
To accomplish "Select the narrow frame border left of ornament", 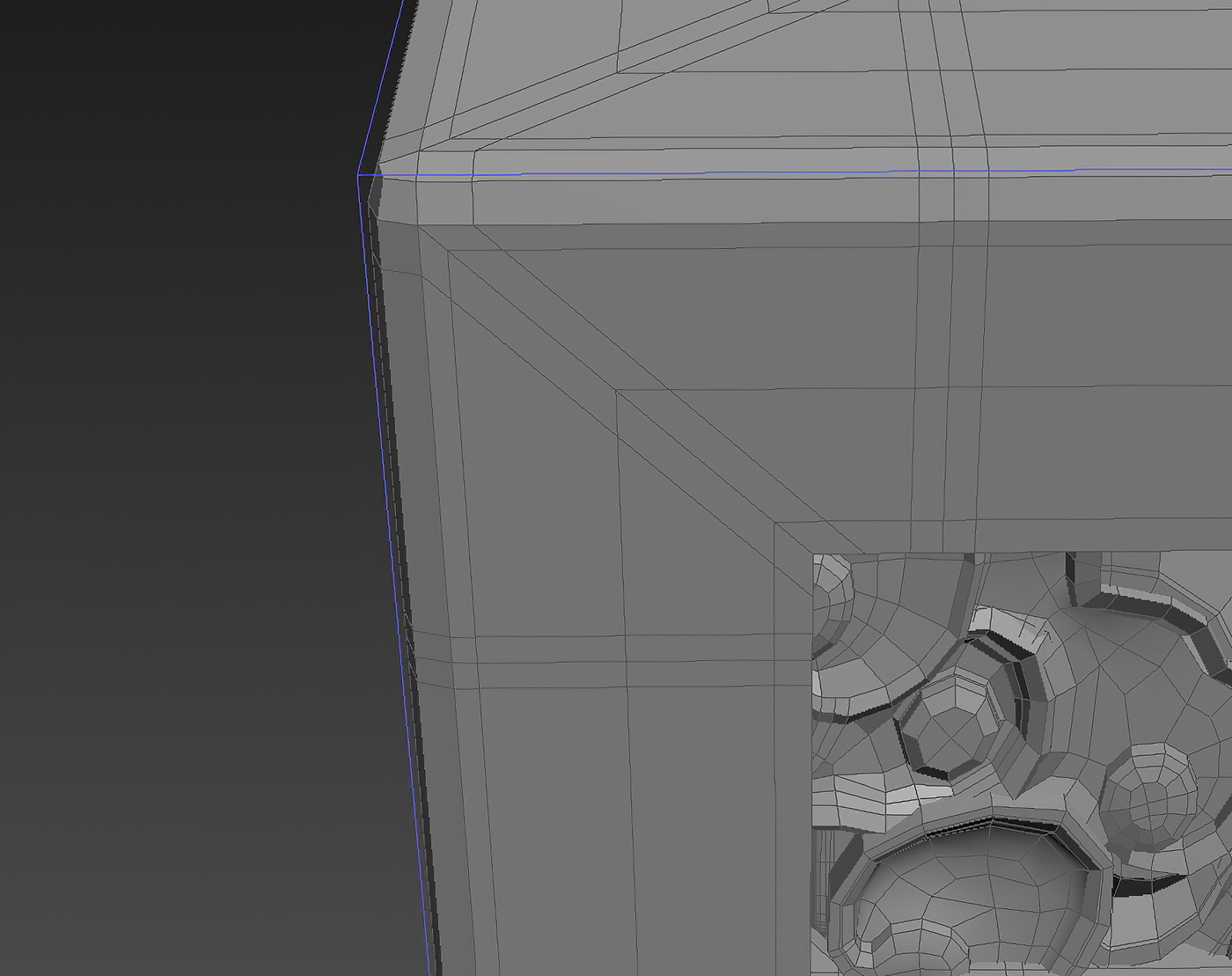I will pyautogui.click(x=792, y=748).
